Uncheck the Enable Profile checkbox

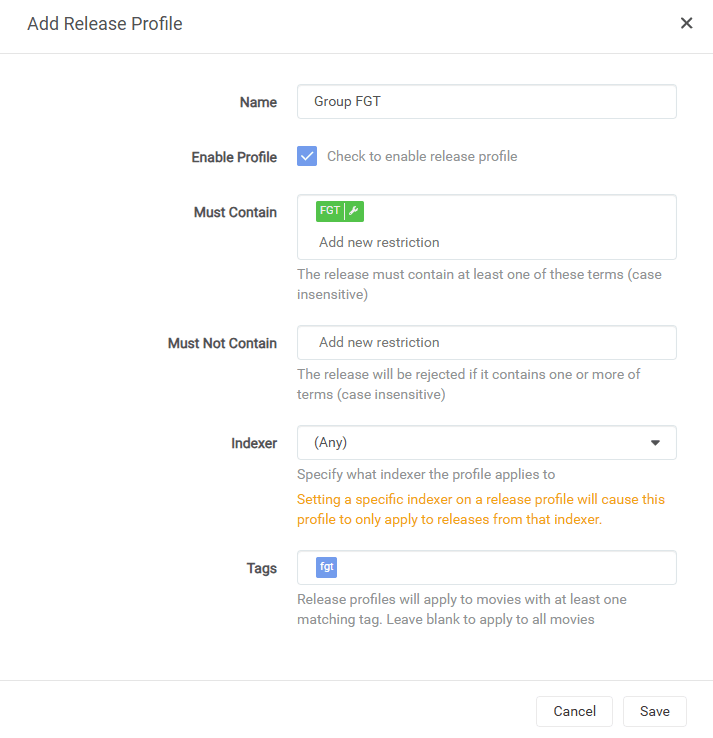click(x=307, y=156)
